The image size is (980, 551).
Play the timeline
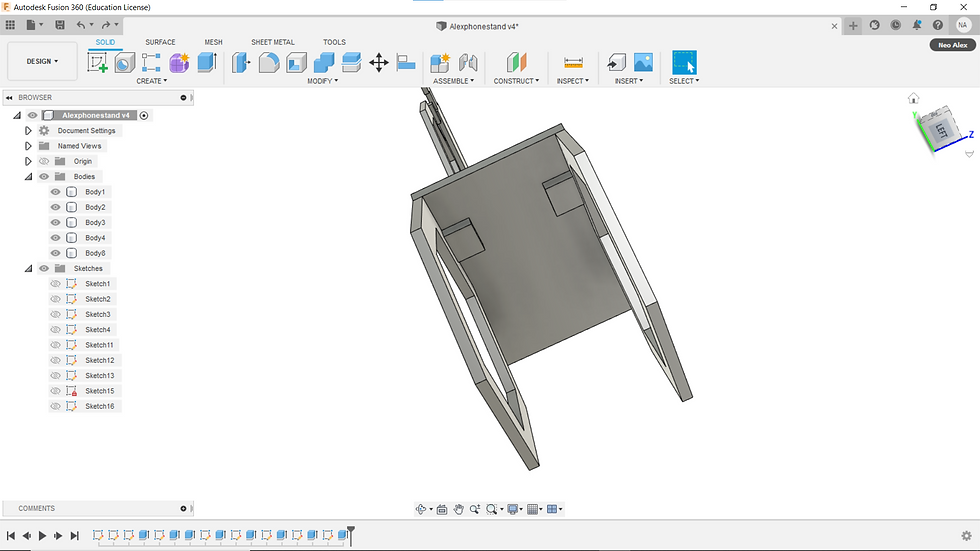pyautogui.click(x=42, y=535)
